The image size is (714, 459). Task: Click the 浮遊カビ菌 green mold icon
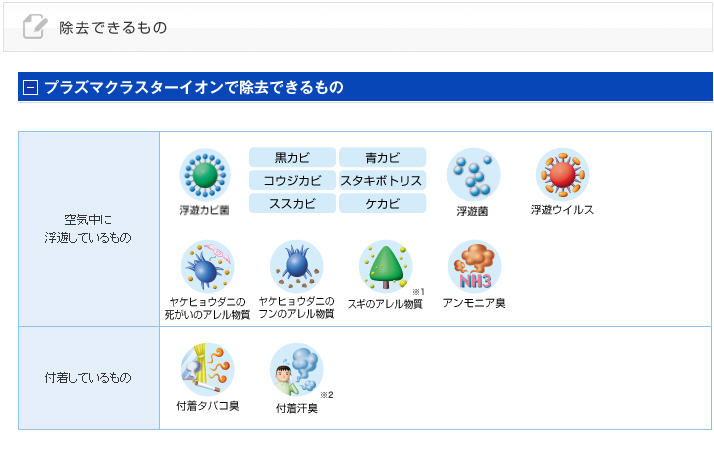click(205, 175)
